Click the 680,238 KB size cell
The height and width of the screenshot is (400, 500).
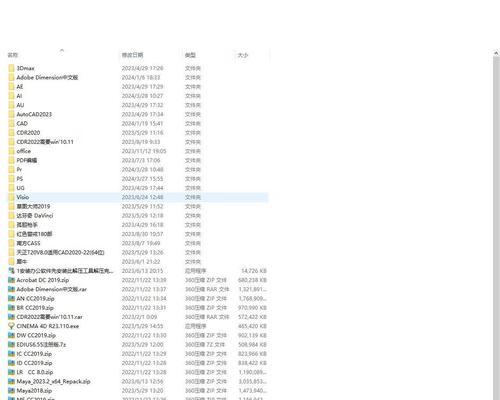tap(252, 280)
